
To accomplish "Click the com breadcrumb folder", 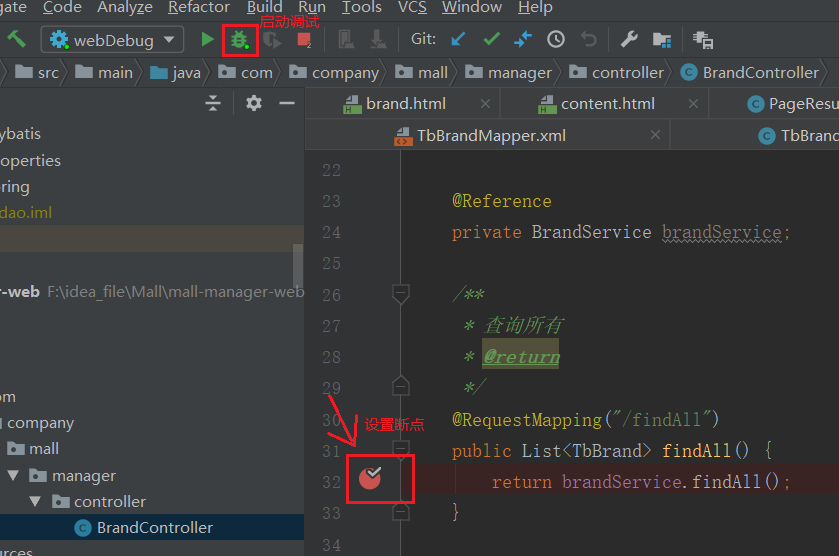I will (x=246, y=72).
